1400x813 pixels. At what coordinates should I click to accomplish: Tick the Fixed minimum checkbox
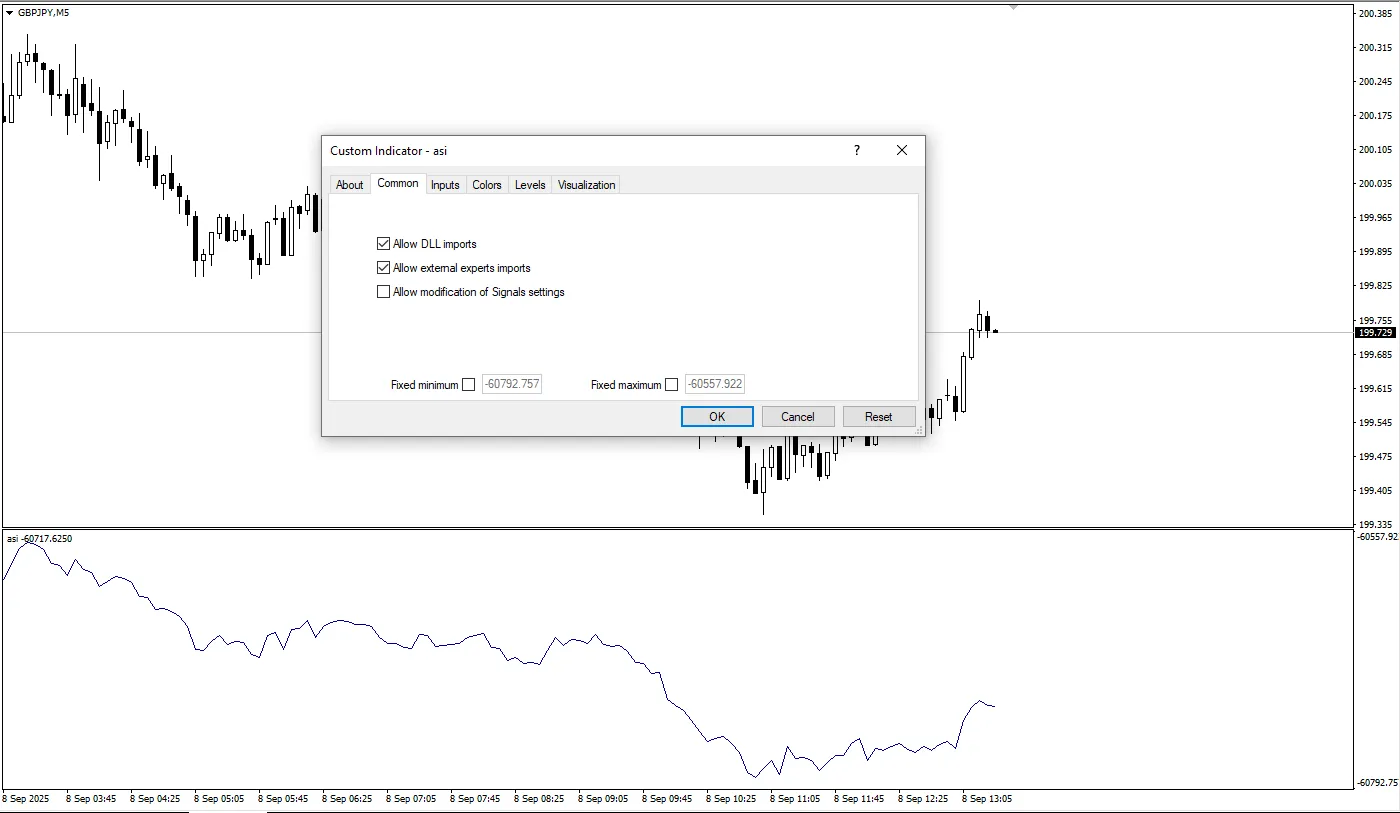point(468,385)
